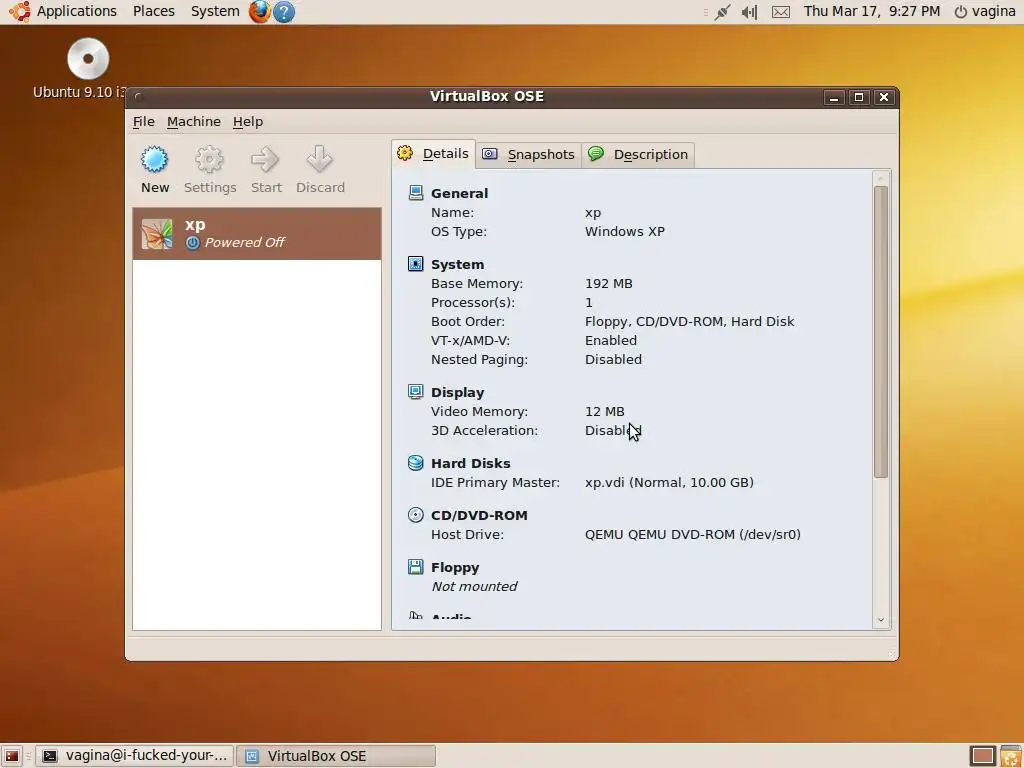Open Settings via the gear toolbar icon
Image resolution: width=1024 pixels, height=768 pixels.
210,159
